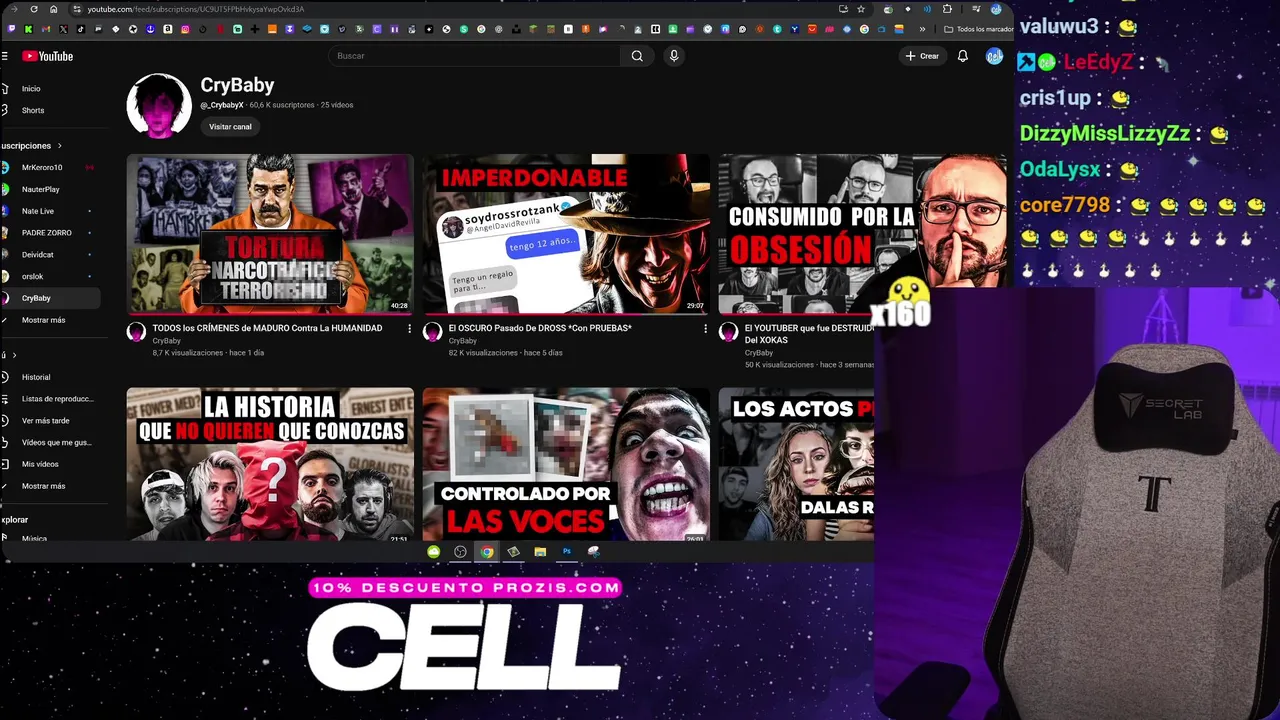Click channel avatar beside XOKAS video title

pos(728,332)
